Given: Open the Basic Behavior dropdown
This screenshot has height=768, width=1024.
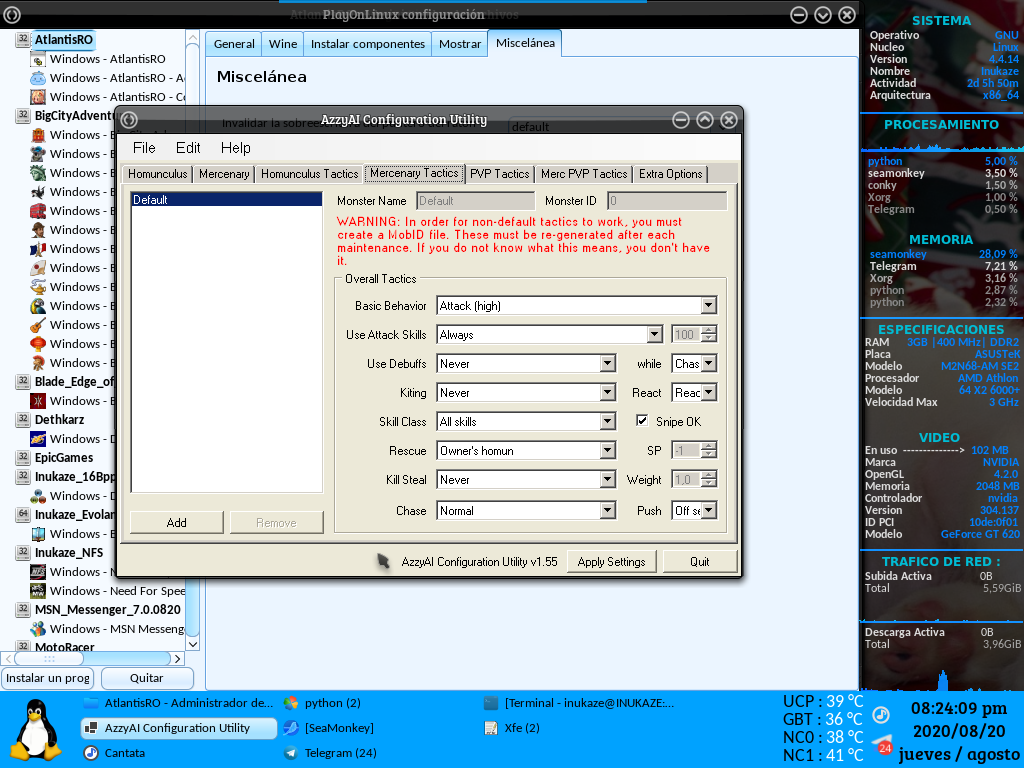Looking at the screenshot, I should (709, 306).
